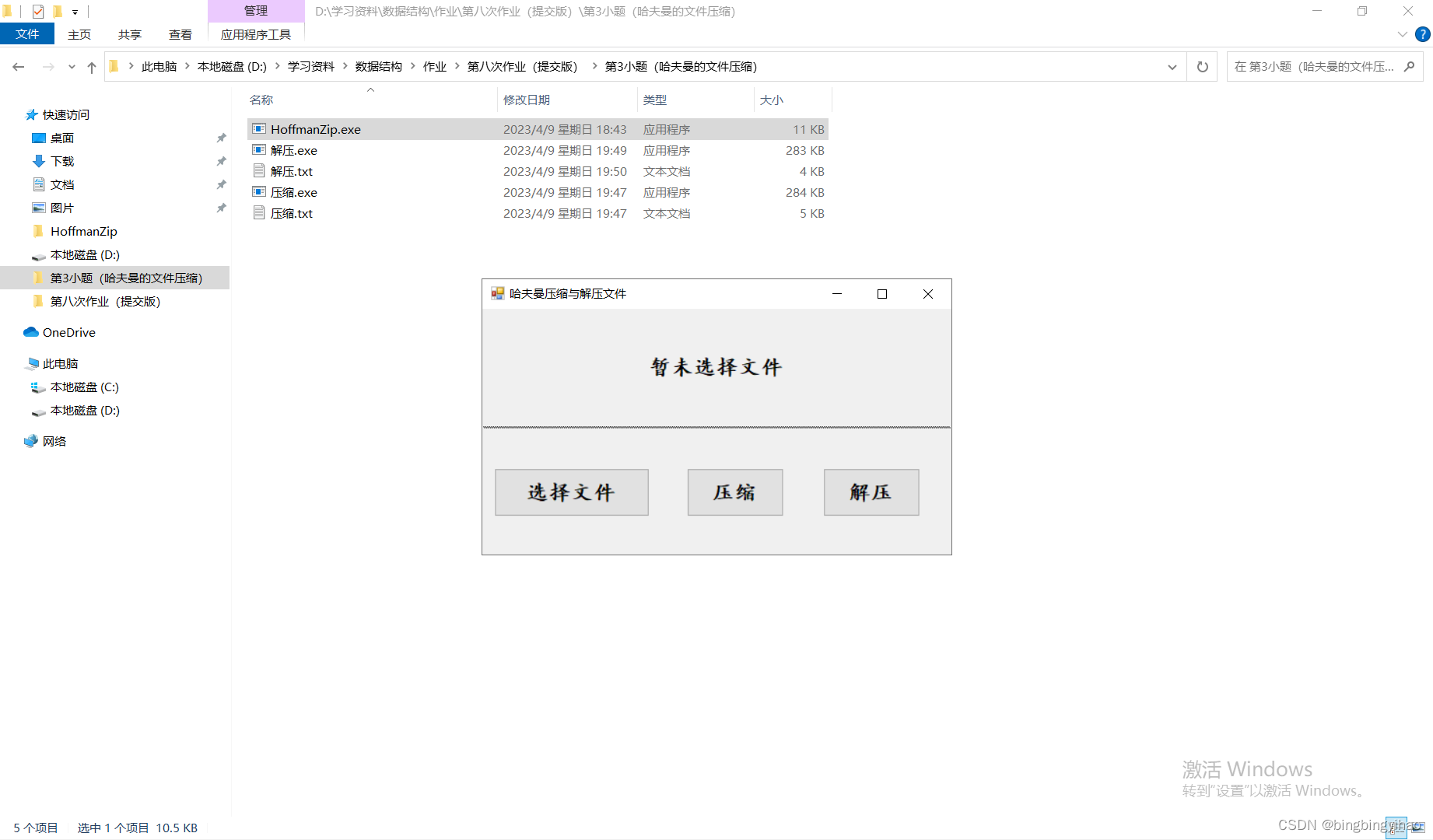Click the 选择文件 button
The height and width of the screenshot is (840, 1433).
coord(572,492)
